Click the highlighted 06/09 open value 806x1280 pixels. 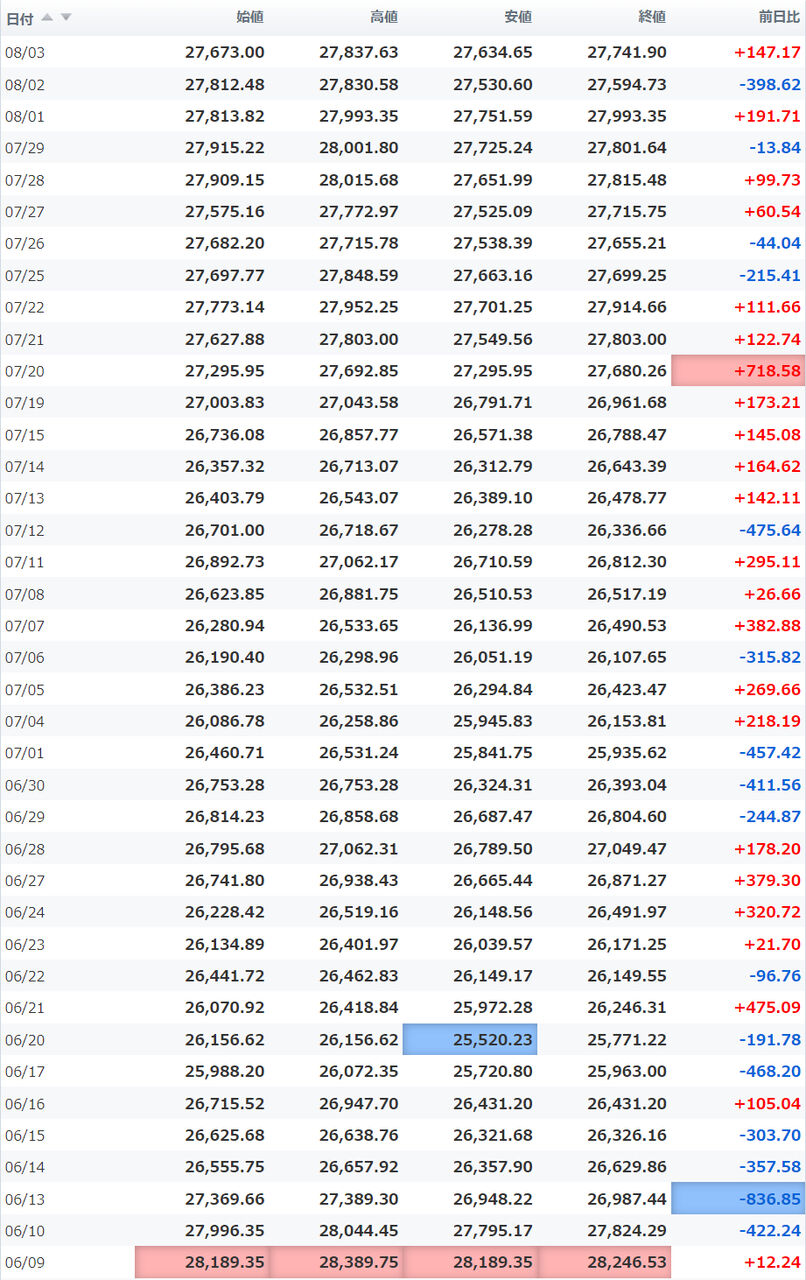click(x=202, y=1263)
